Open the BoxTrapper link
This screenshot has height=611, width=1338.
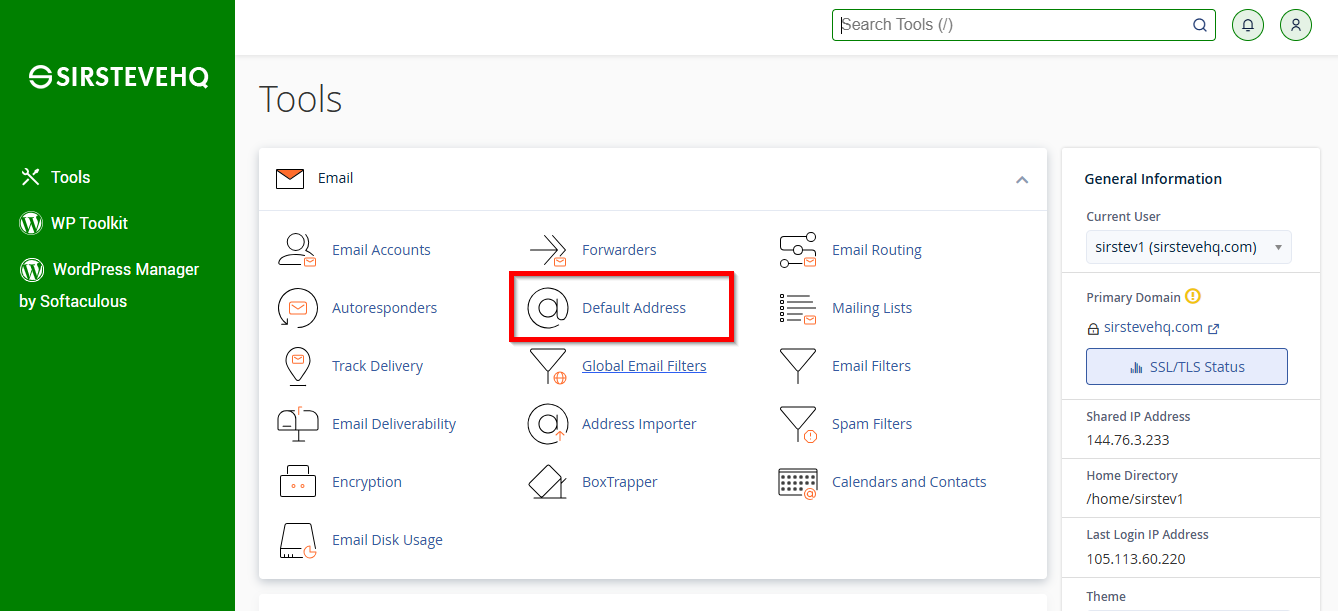620,482
